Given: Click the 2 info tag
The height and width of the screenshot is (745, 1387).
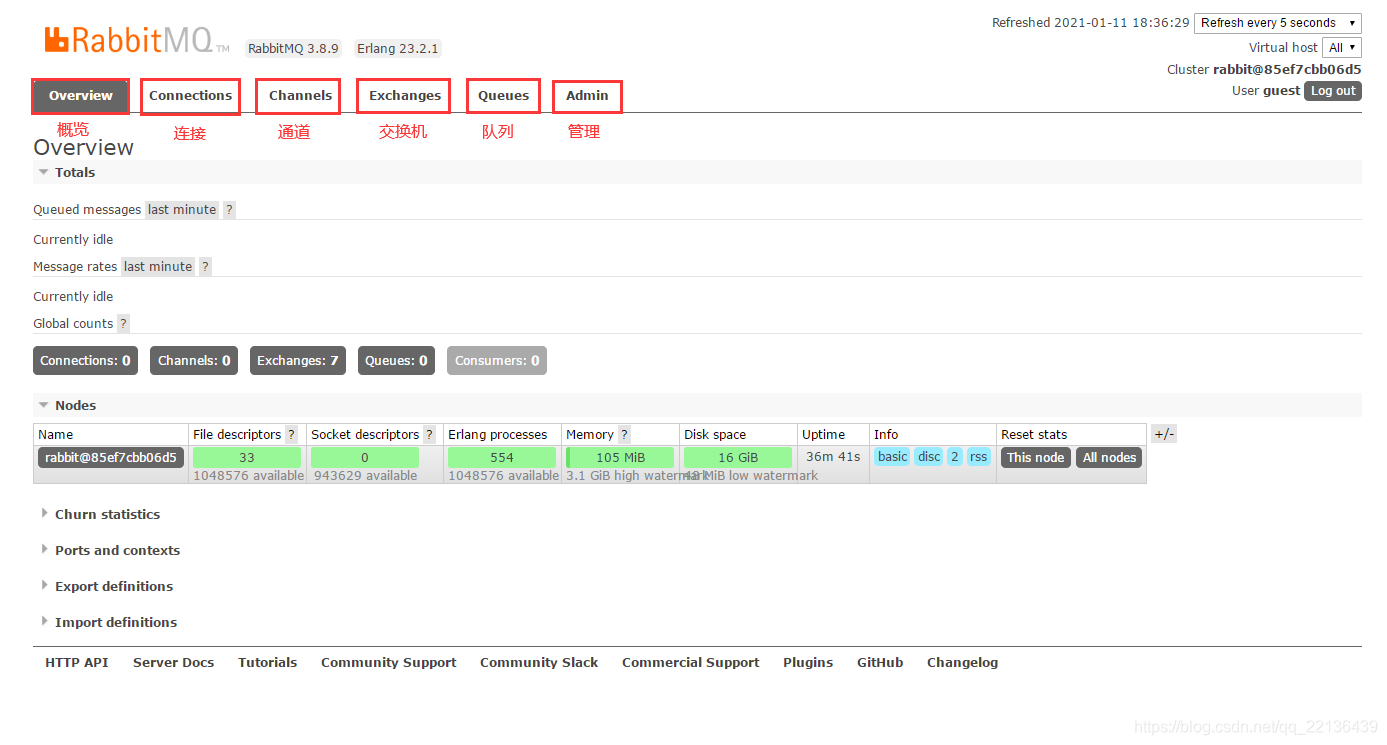Looking at the screenshot, I should tap(955, 457).
